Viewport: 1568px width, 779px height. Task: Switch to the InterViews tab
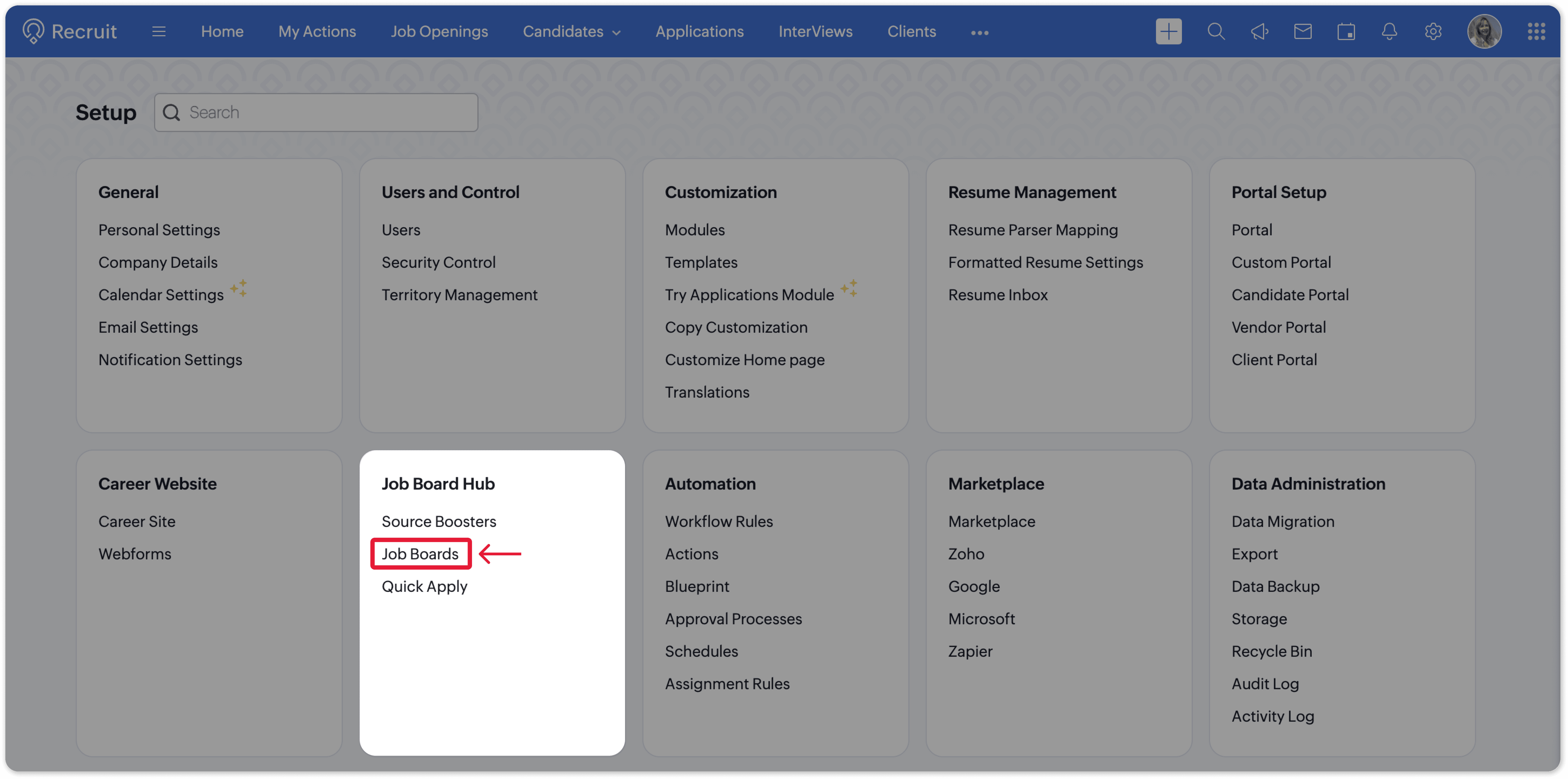[x=815, y=32]
